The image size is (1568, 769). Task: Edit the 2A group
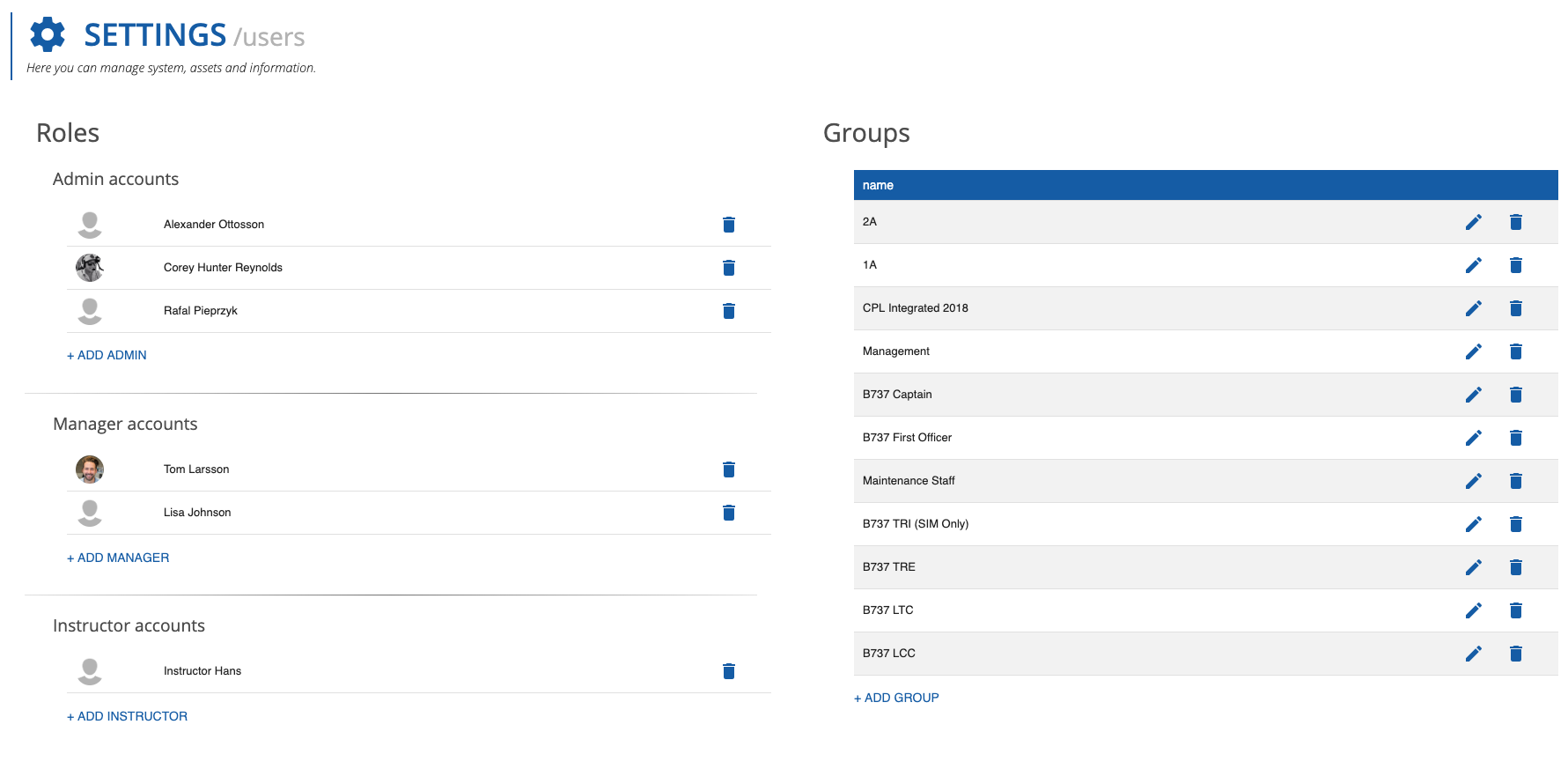pos(1474,222)
